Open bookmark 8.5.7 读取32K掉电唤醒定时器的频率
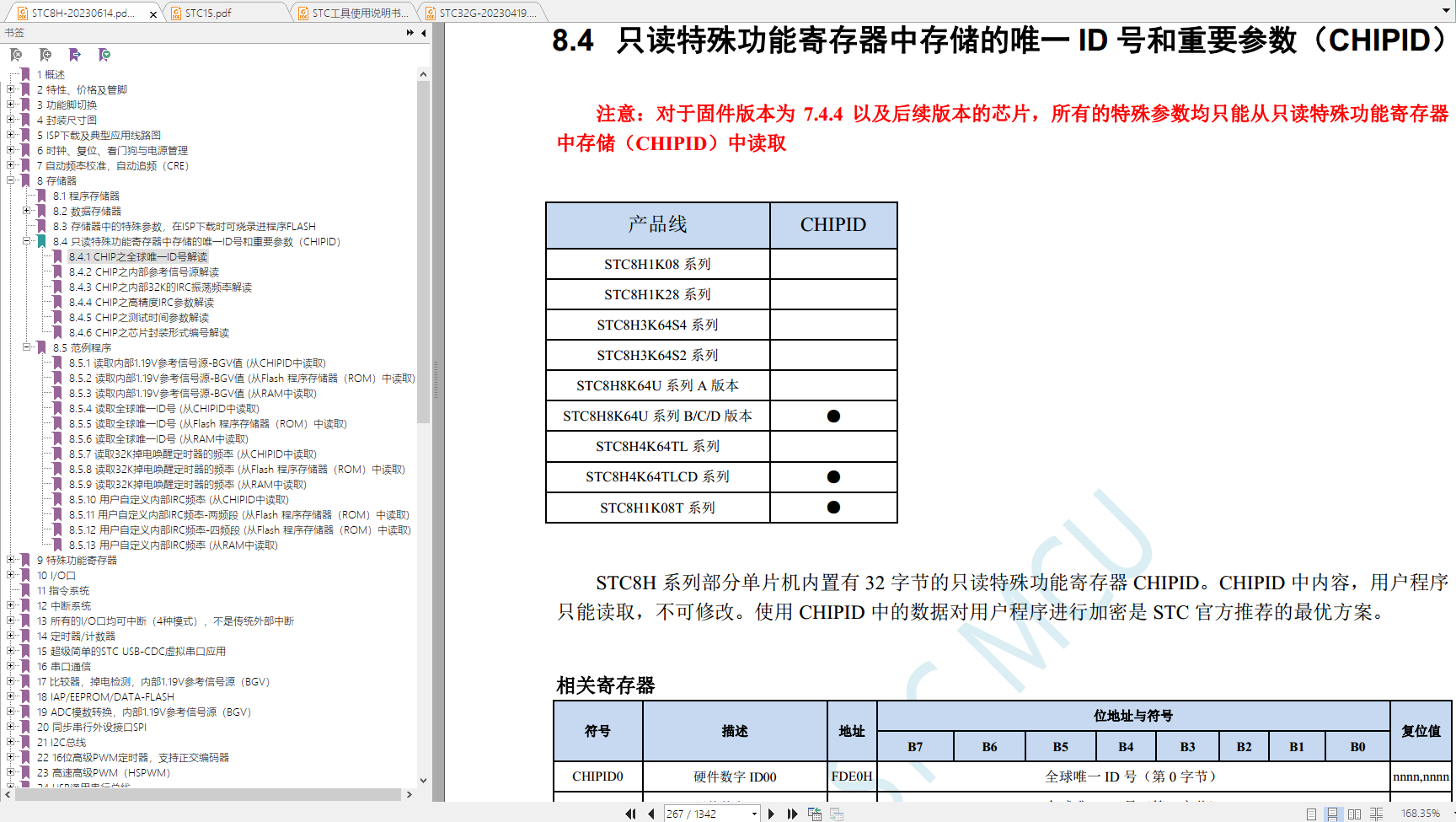The width and height of the screenshot is (1456, 822). click(x=193, y=454)
